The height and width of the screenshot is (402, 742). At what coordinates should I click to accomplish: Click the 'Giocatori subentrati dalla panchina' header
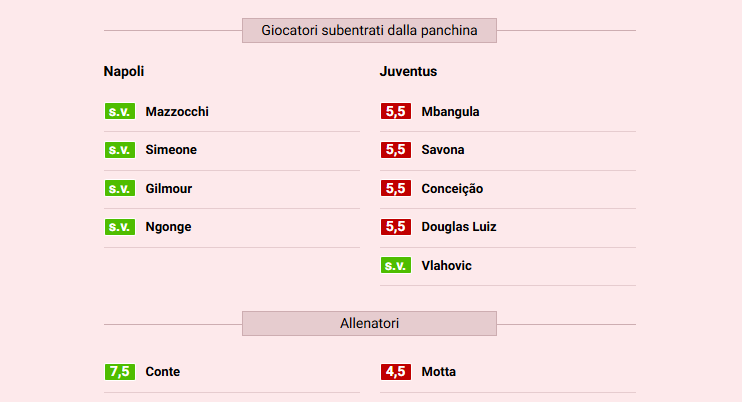click(x=369, y=31)
